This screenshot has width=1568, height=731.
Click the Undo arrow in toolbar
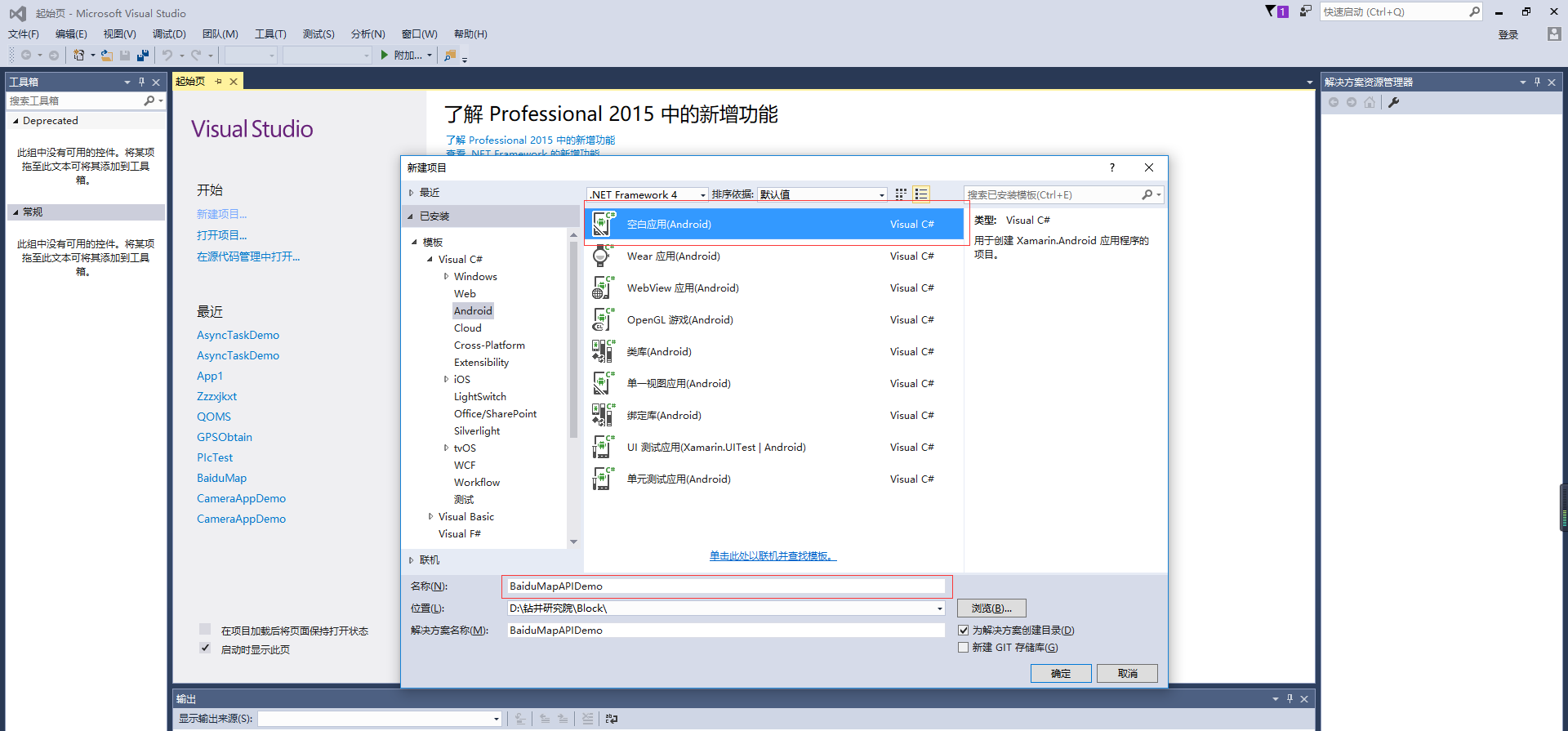point(167,55)
